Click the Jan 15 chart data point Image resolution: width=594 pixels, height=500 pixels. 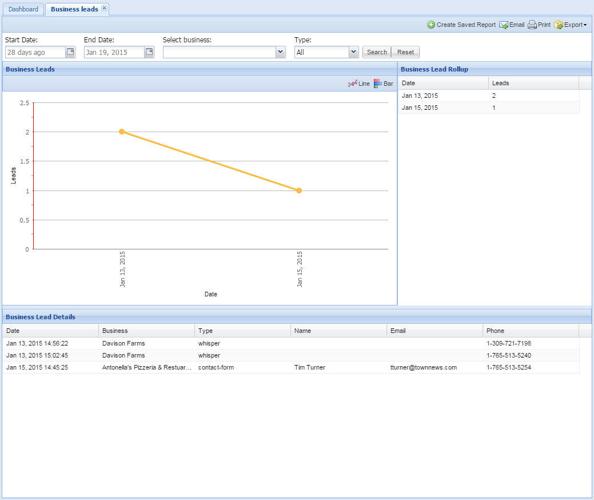tap(299, 191)
